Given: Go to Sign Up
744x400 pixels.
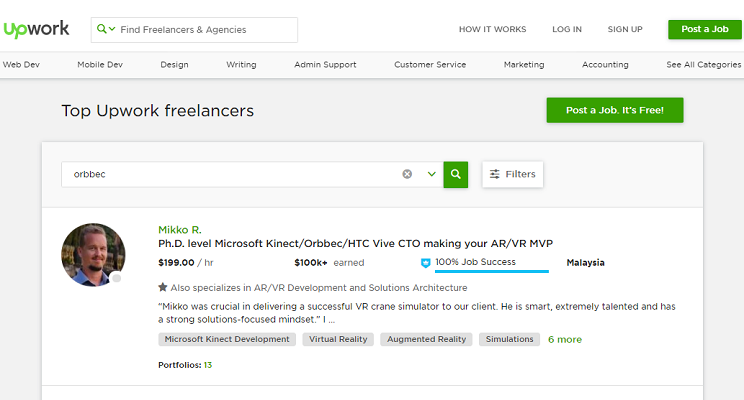Looking at the screenshot, I should pos(625,29).
